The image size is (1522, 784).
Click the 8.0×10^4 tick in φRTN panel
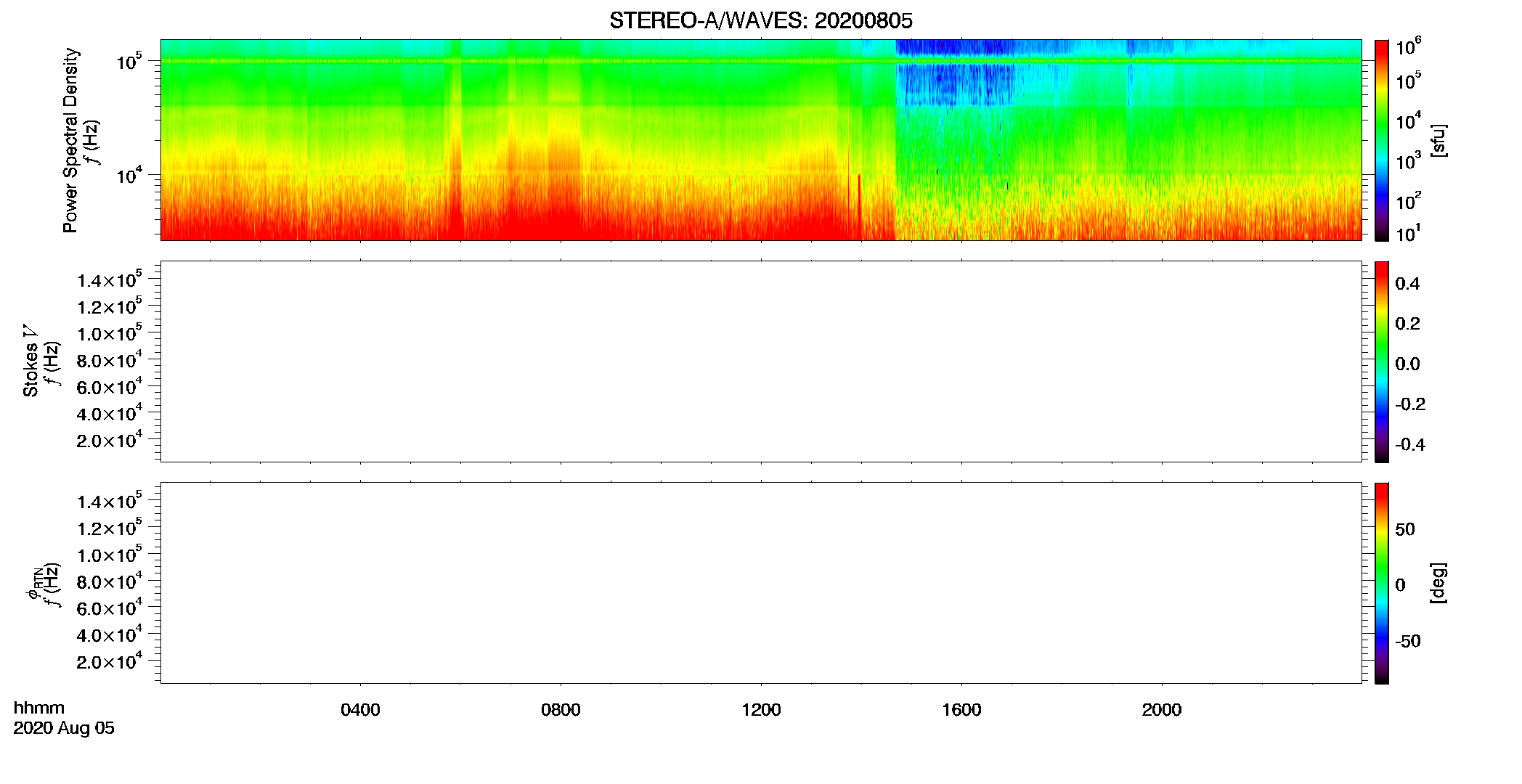point(110,581)
